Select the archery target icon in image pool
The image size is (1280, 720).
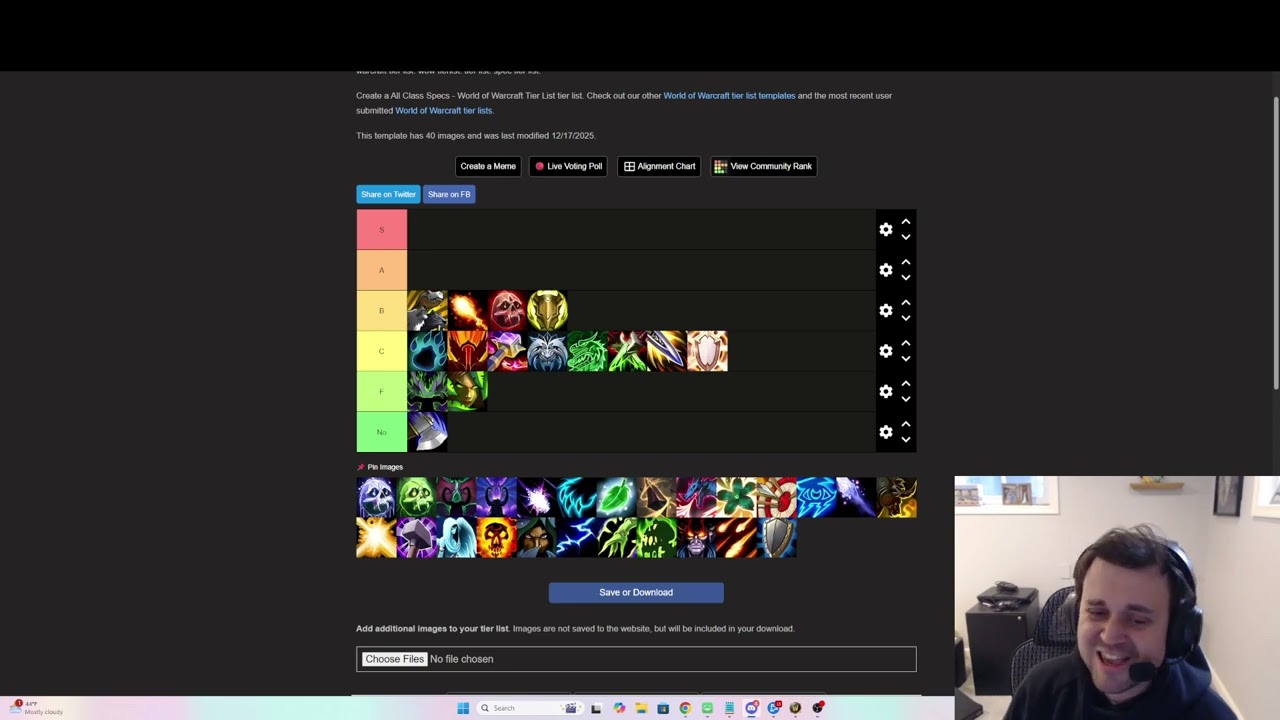pos(776,497)
